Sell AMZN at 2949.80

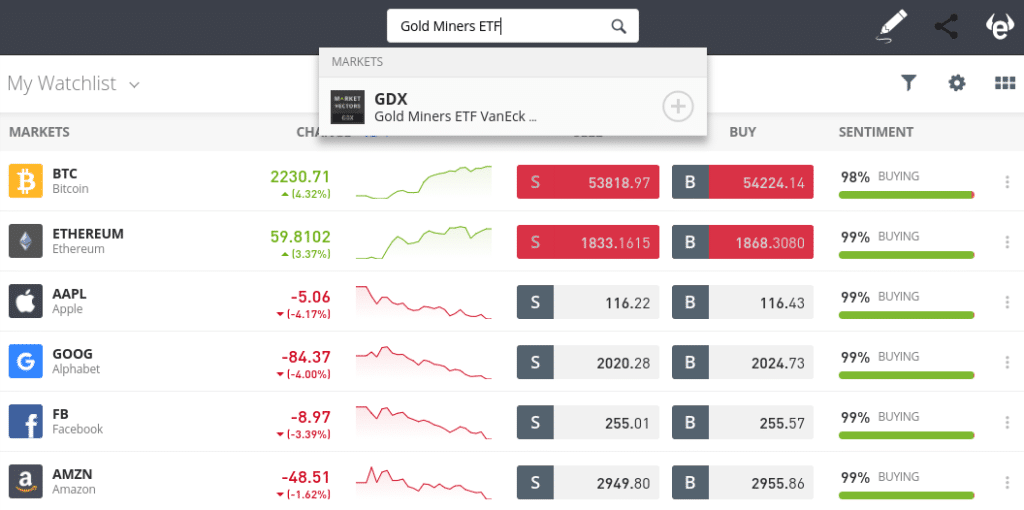(x=588, y=482)
